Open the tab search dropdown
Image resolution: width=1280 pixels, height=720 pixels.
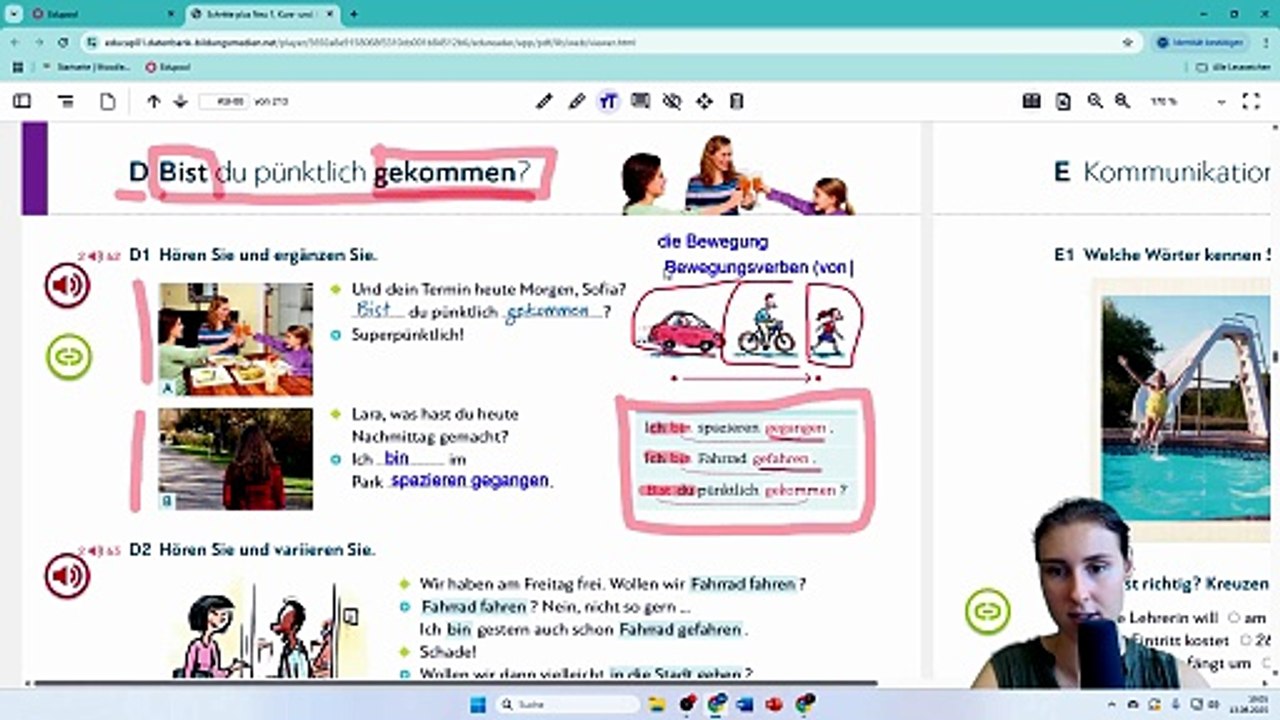(x=13, y=14)
